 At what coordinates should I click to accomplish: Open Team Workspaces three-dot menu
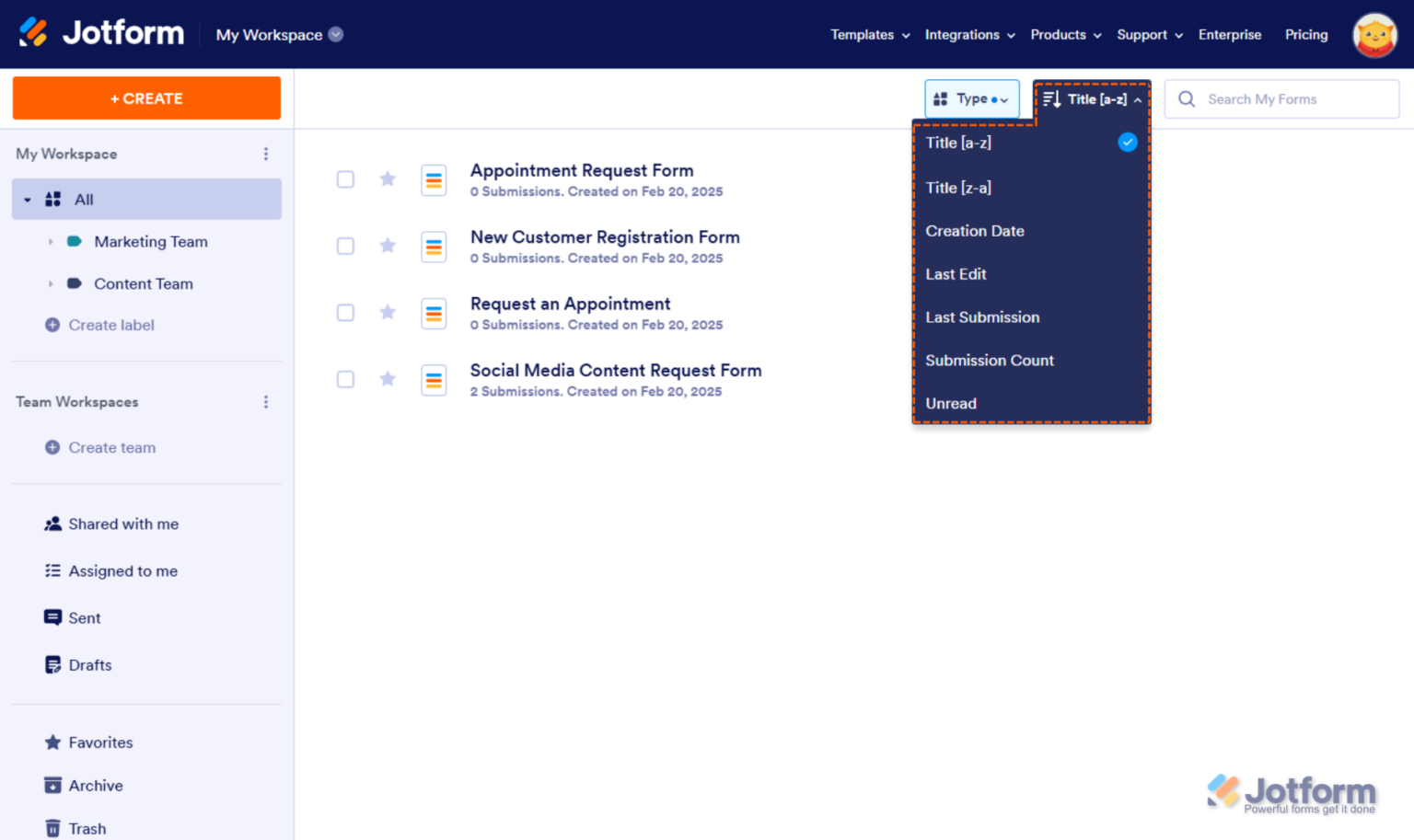[x=266, y=402]
